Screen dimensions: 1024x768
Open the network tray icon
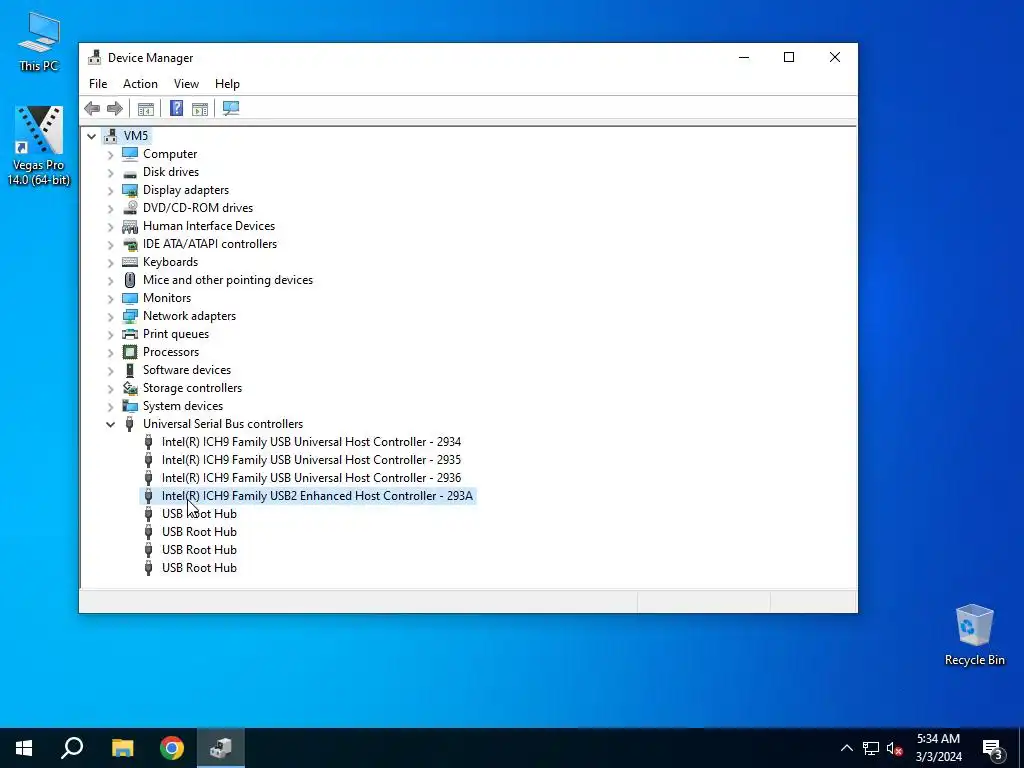(x=871, y=748)
